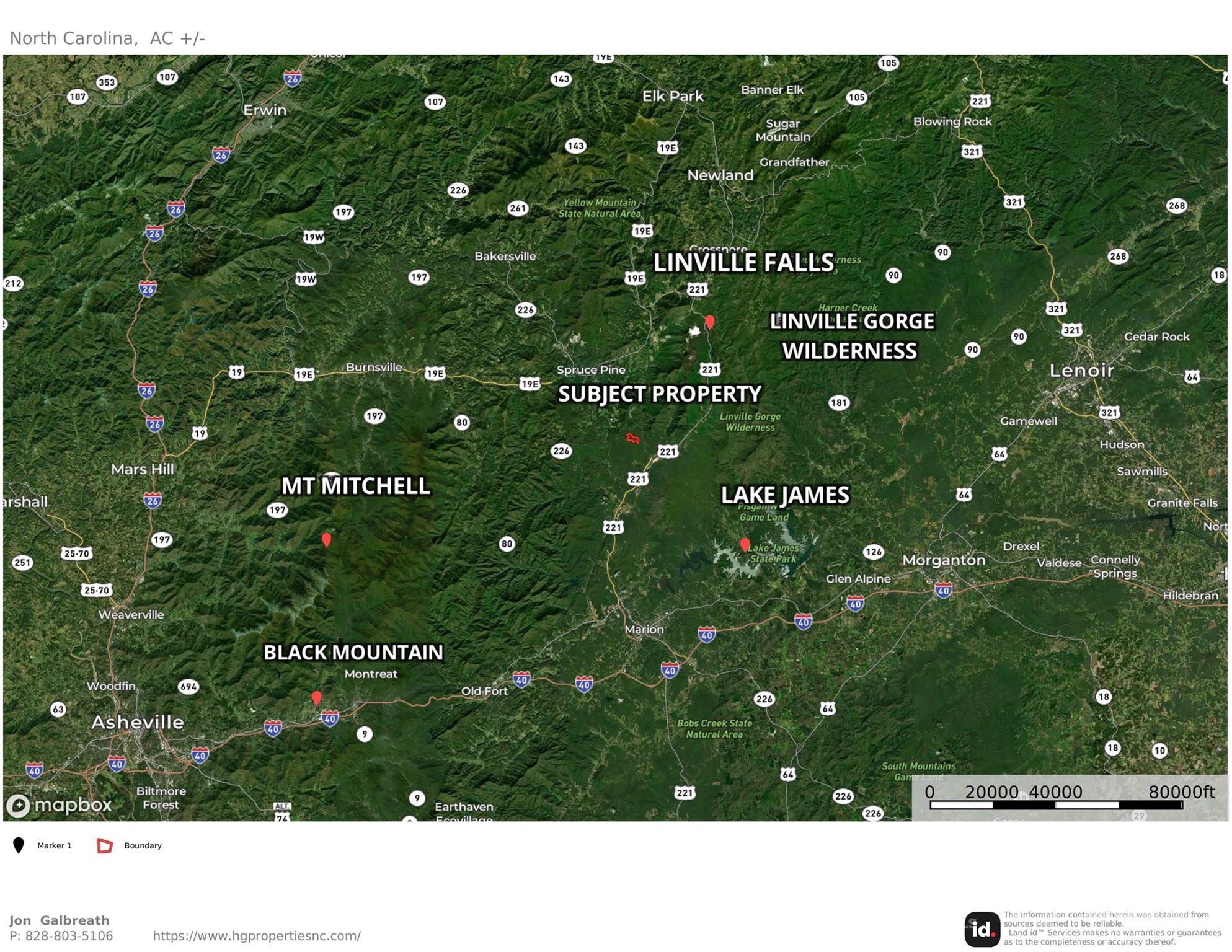
Task: Click the phone number 828-803-5106
Action: [69, 936]
